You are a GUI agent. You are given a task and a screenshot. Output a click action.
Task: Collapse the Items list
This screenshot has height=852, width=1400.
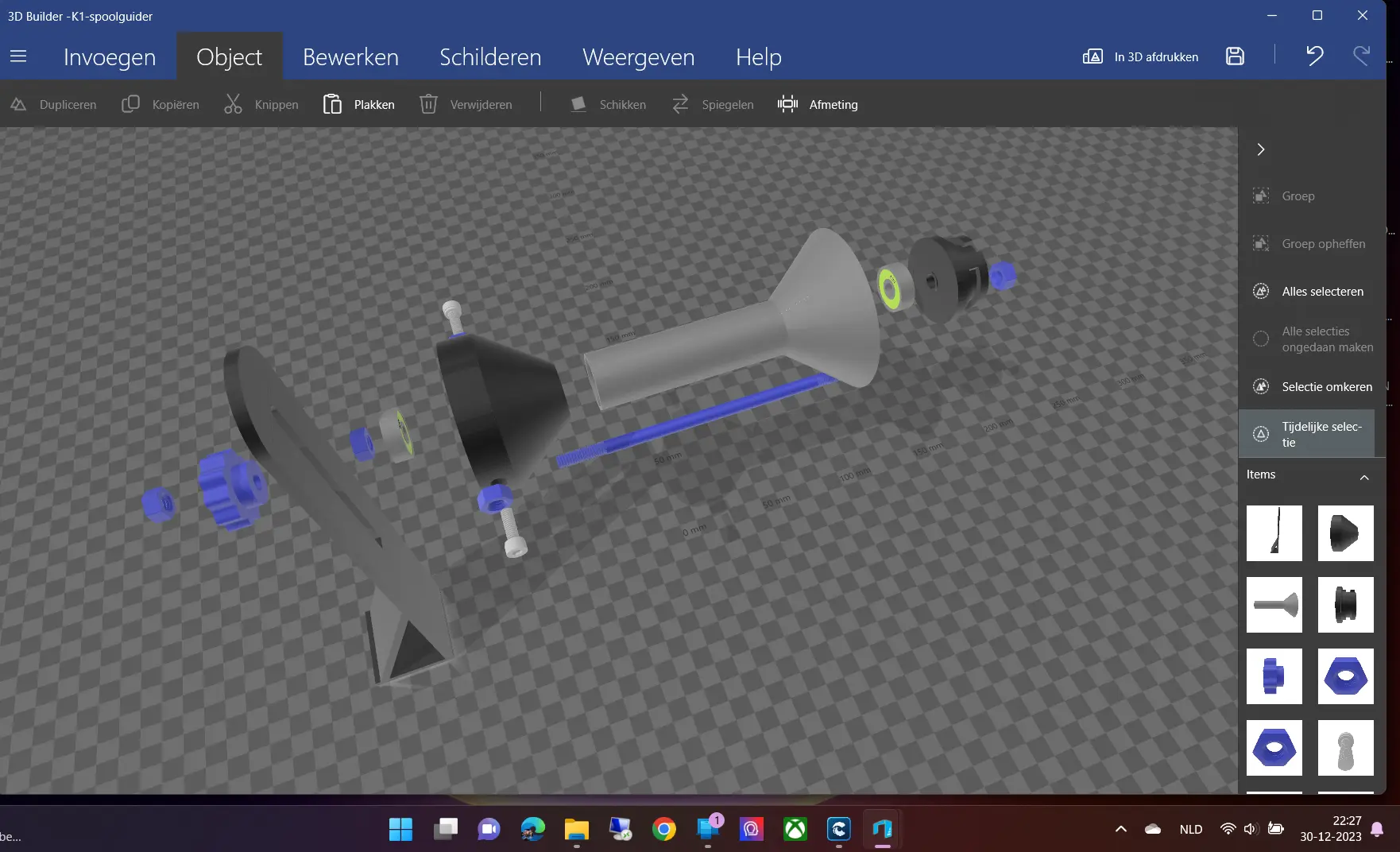[x=1364, y=478]
